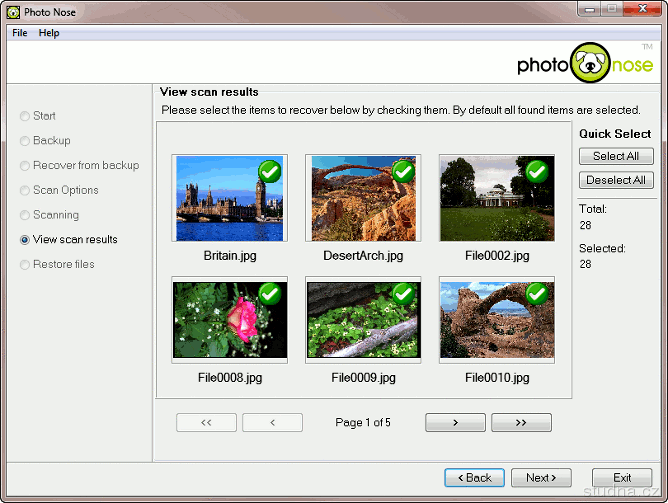Image resolution: width=668 pixels, height=503 pixels.
Task: Click the Selected label
Action: pyautogui.click(x=602, y=248)
